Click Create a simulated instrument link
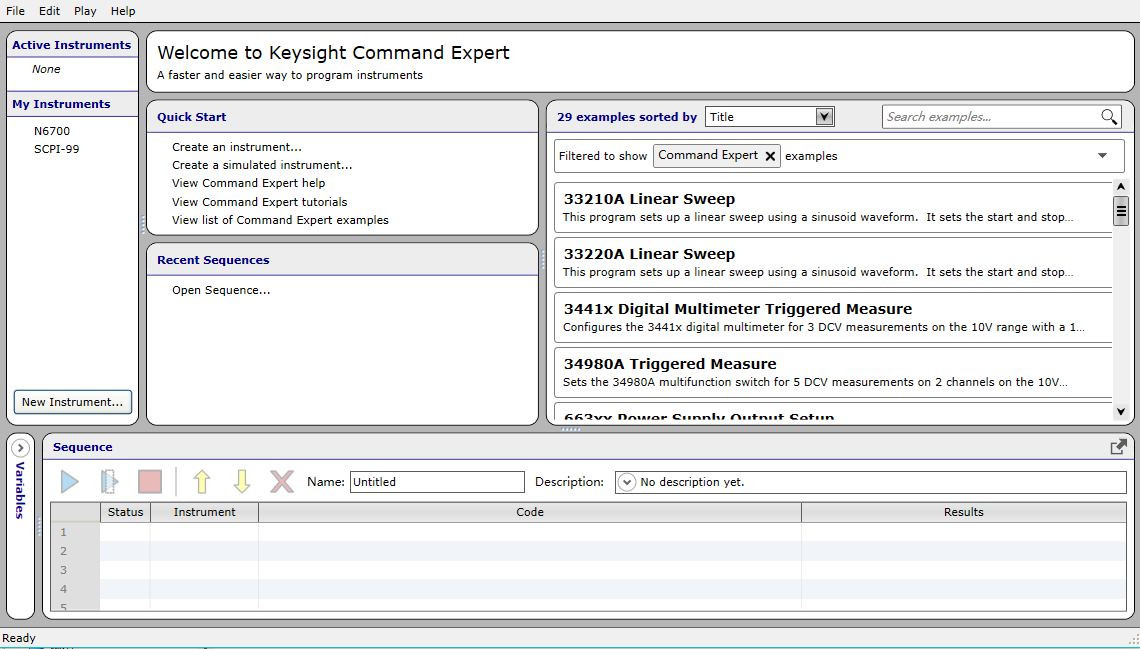1140x649 pixels. coord(262,165)
